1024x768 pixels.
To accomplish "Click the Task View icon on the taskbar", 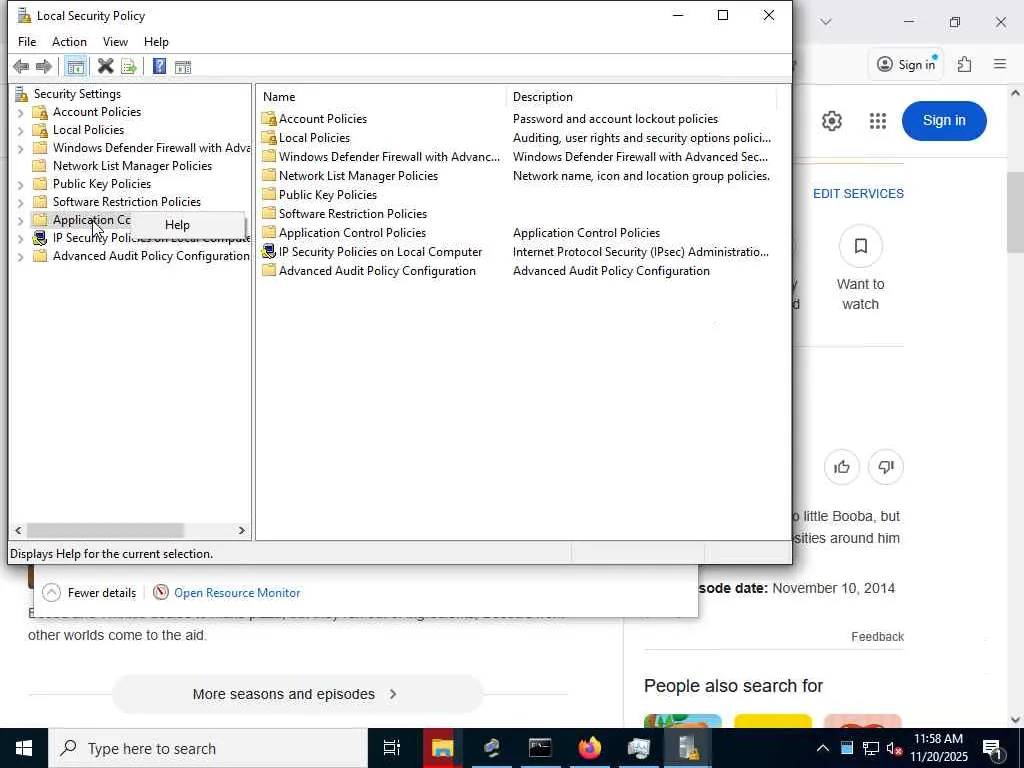I will (x=391, y=748).
